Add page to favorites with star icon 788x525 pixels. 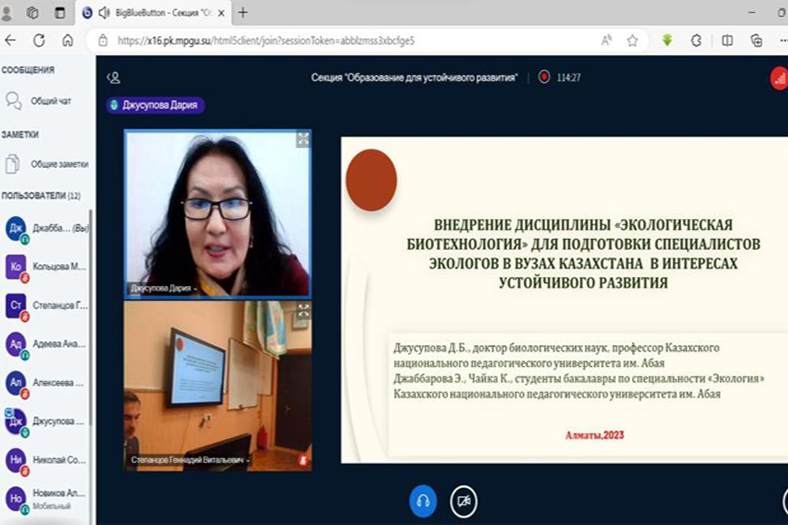point(632,41)
